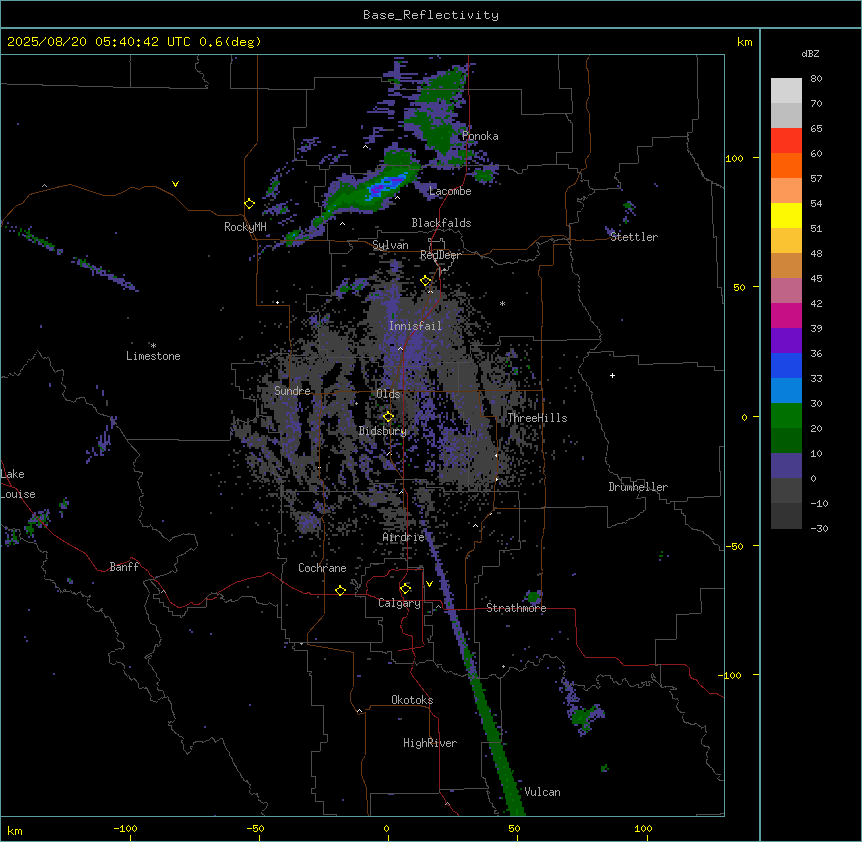The image size is (862, 842).
Task: Click the HighRiver city label
Action: (x=430, y=743)
